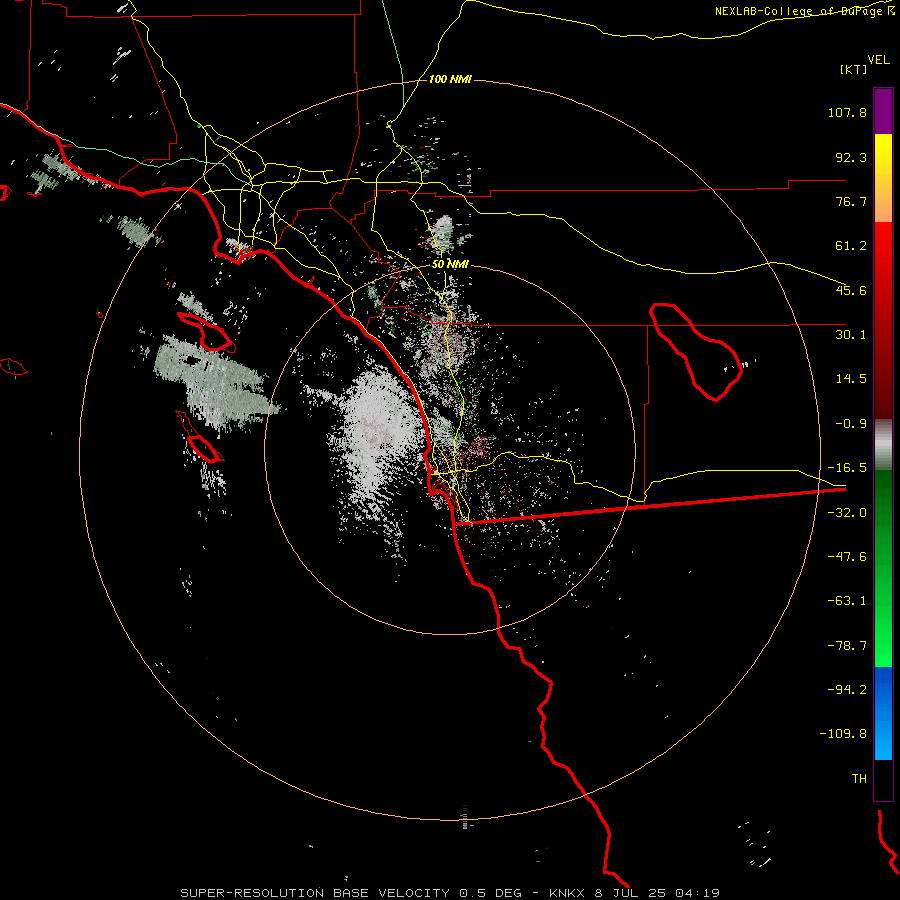Click the VEL legend title

878,59
